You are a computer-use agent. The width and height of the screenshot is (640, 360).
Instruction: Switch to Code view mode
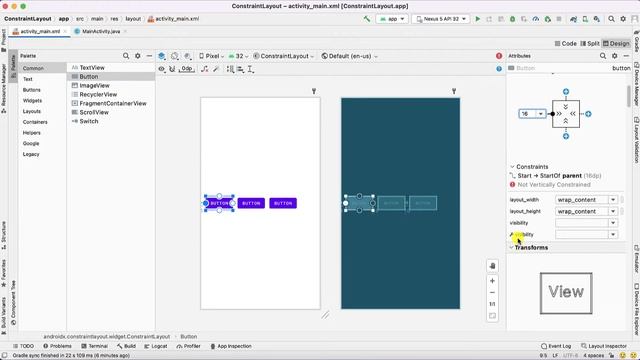click(x=565, y=43)
